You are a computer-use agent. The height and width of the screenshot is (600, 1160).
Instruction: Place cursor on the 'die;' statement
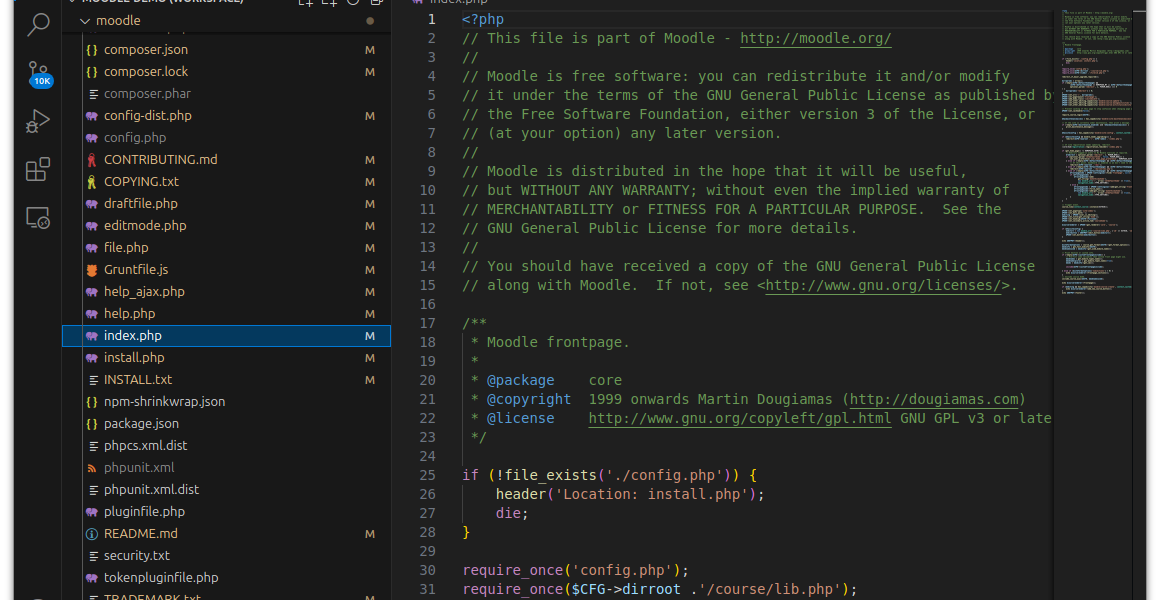point(513,513)
